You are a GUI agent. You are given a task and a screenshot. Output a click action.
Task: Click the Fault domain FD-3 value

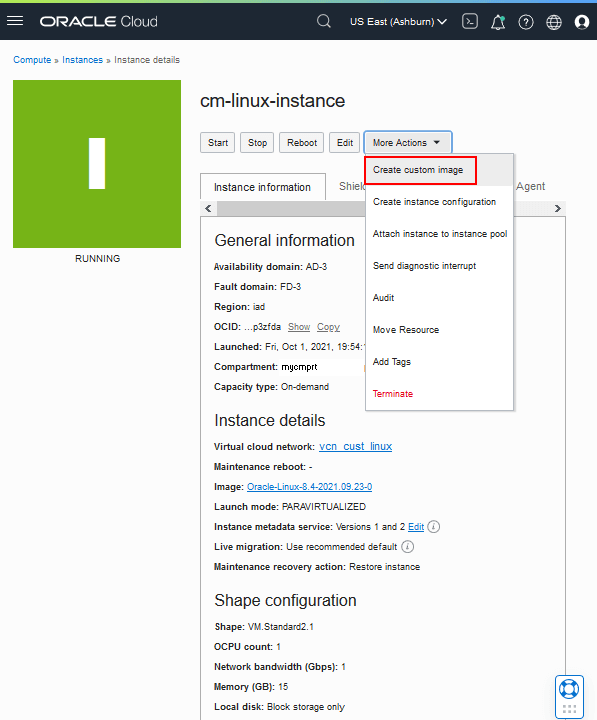pos(291,287)
